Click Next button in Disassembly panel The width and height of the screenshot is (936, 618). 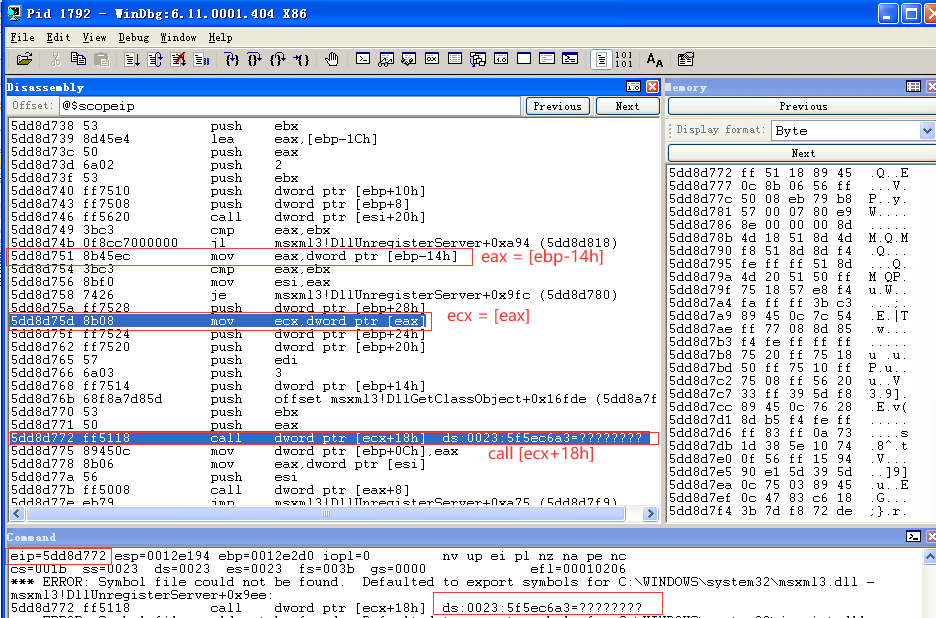[627, 106]
